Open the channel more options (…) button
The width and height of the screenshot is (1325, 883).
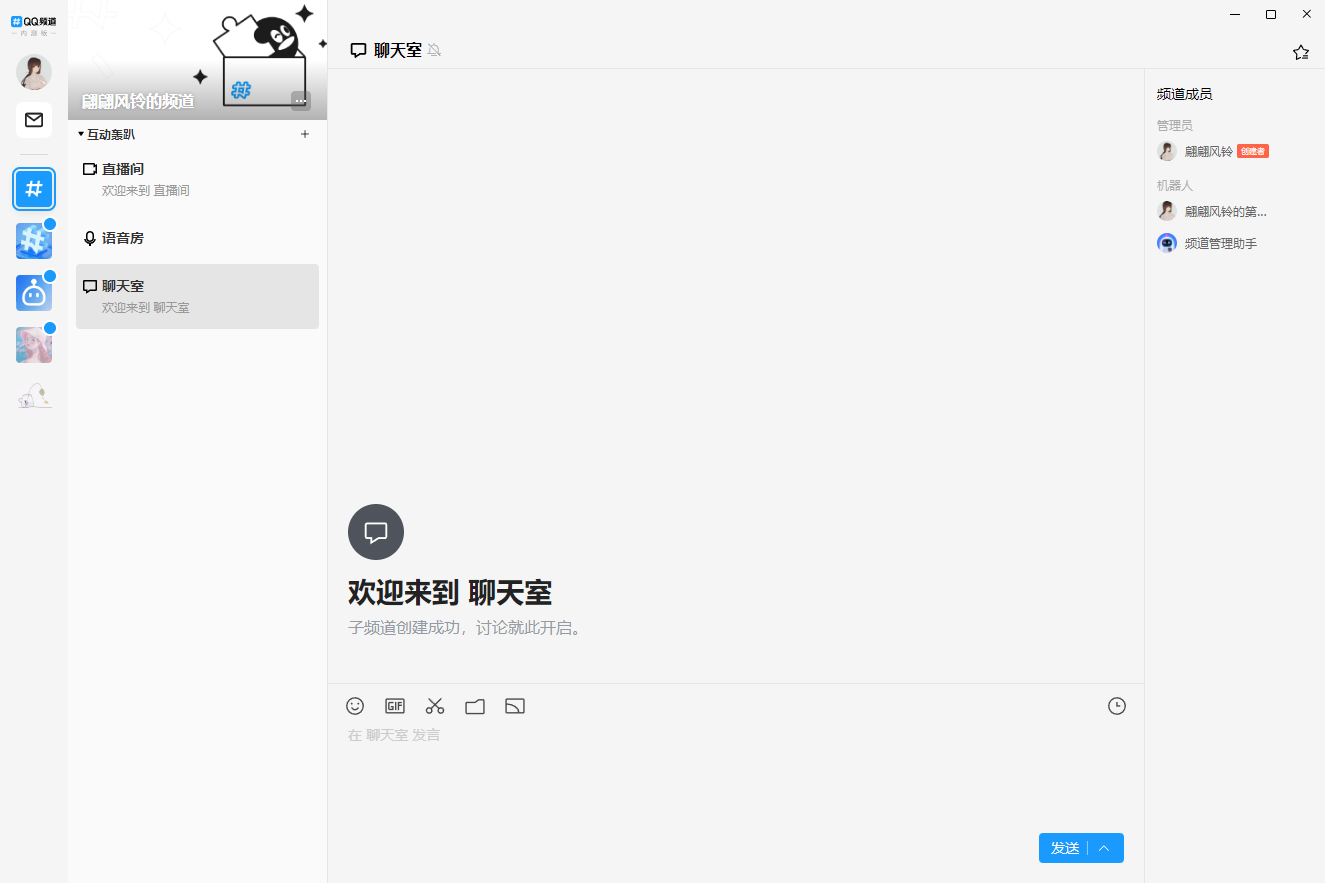[x=301, y=100]
